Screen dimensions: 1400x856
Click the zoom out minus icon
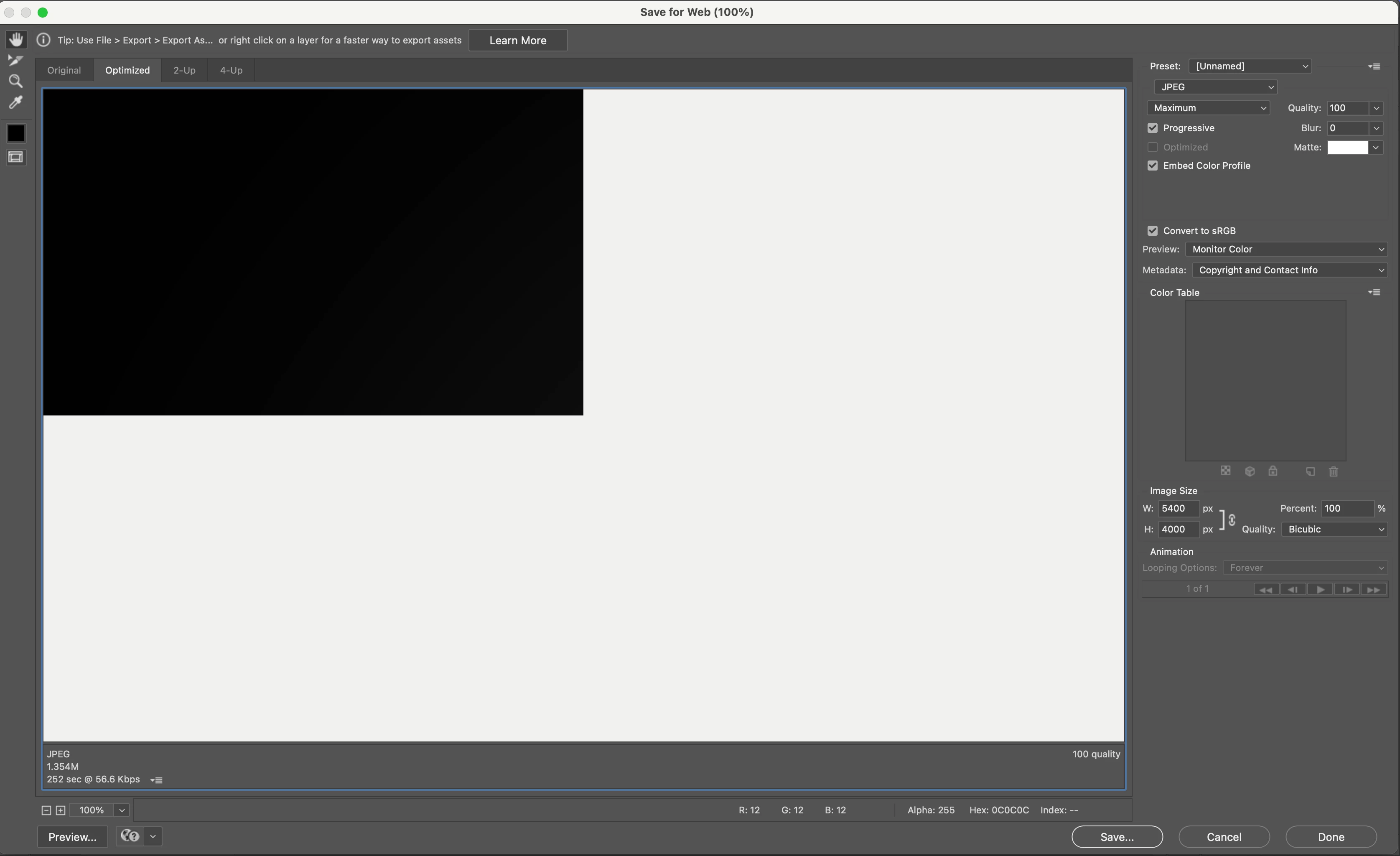tap(46, 810)
